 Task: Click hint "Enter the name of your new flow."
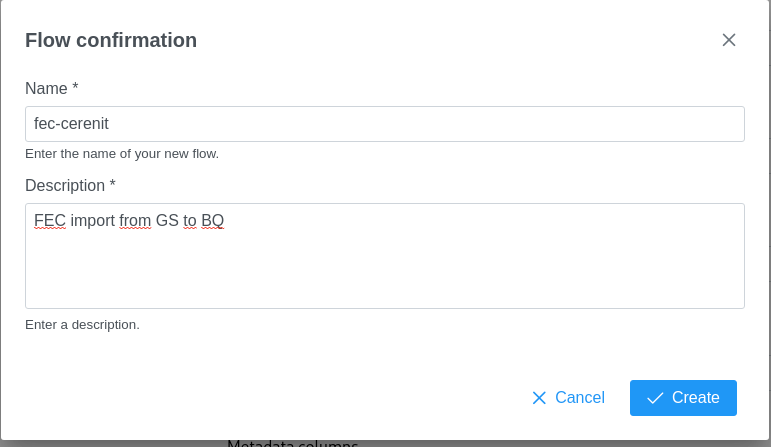(x=122, y=154)
